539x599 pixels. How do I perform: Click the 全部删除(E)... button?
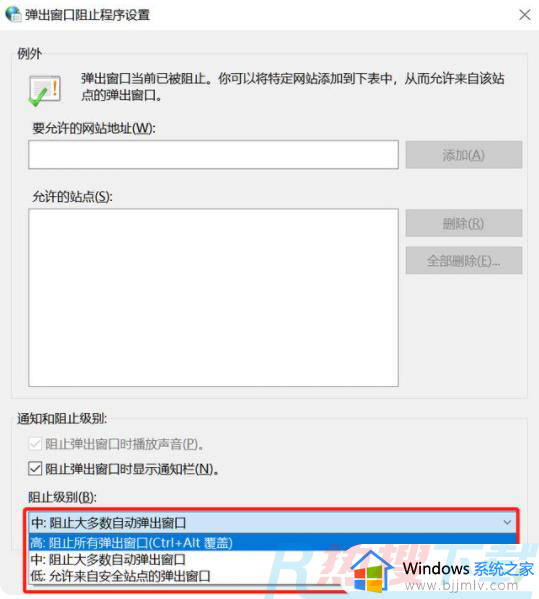pos(464,261)
